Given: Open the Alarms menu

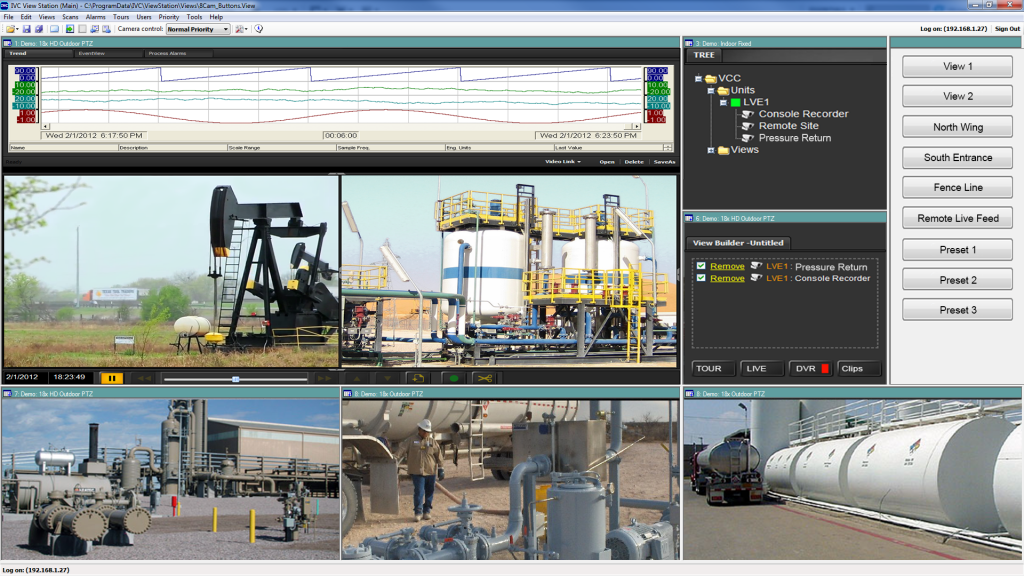Looking at the screenshot, I should [96, 17].
